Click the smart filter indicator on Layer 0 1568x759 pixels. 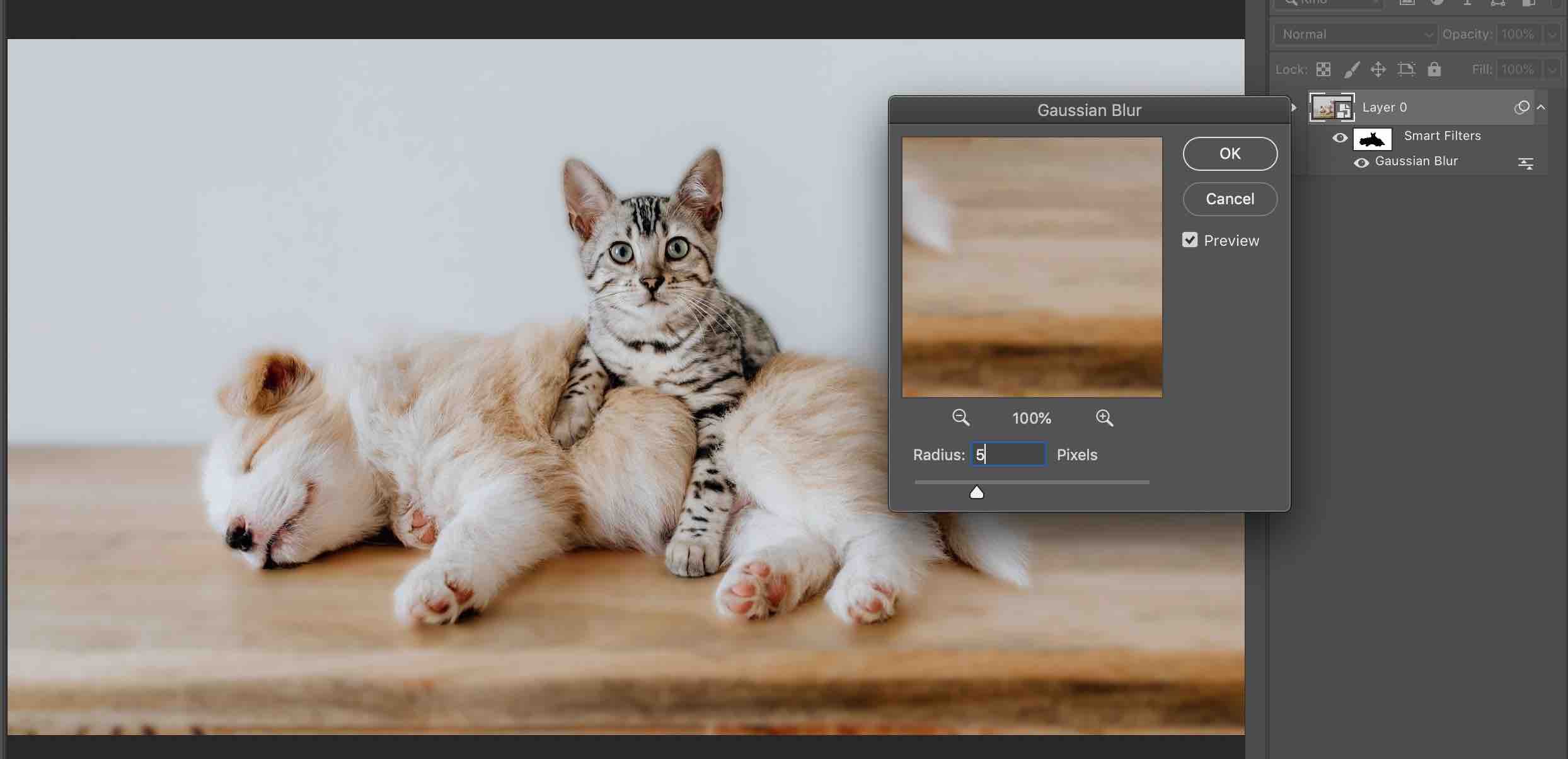click(x=1521, y=107)
